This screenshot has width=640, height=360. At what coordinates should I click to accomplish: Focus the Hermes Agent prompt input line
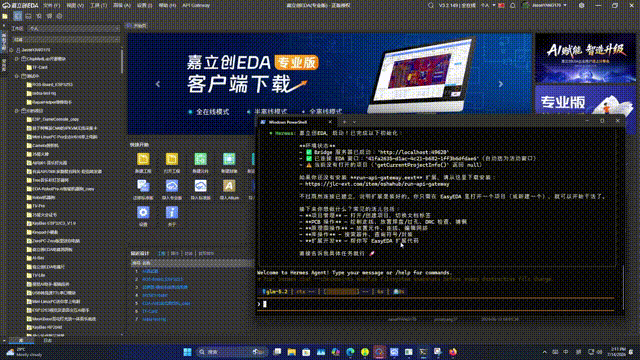(x=436, y=304)
